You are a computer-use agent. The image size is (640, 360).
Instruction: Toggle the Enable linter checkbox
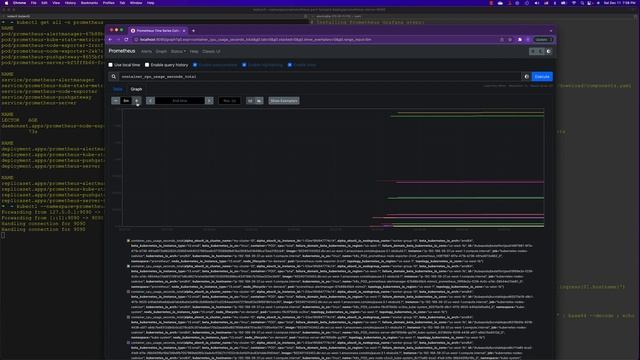point(290,65)
